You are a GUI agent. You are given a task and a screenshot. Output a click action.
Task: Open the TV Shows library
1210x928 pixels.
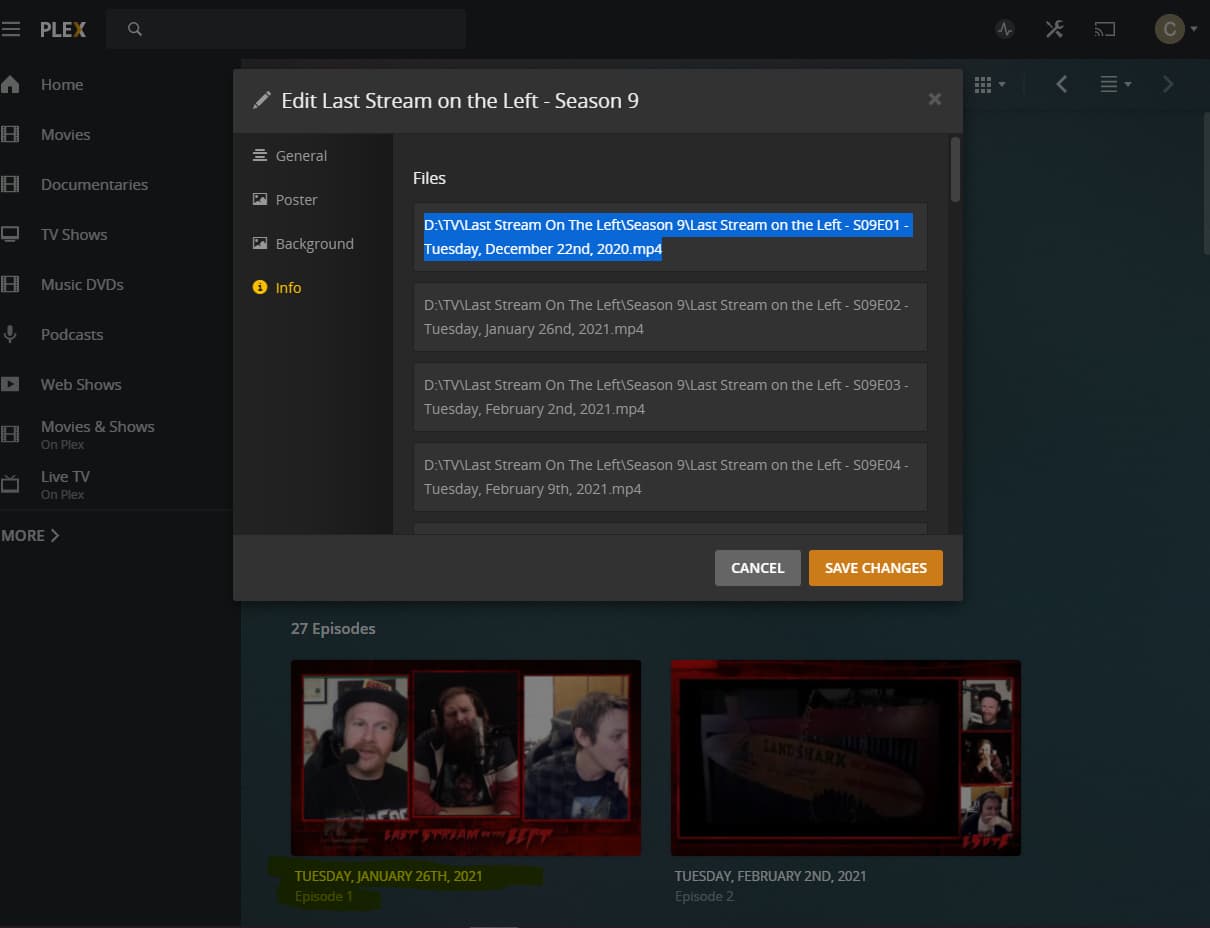coord(74,234)
